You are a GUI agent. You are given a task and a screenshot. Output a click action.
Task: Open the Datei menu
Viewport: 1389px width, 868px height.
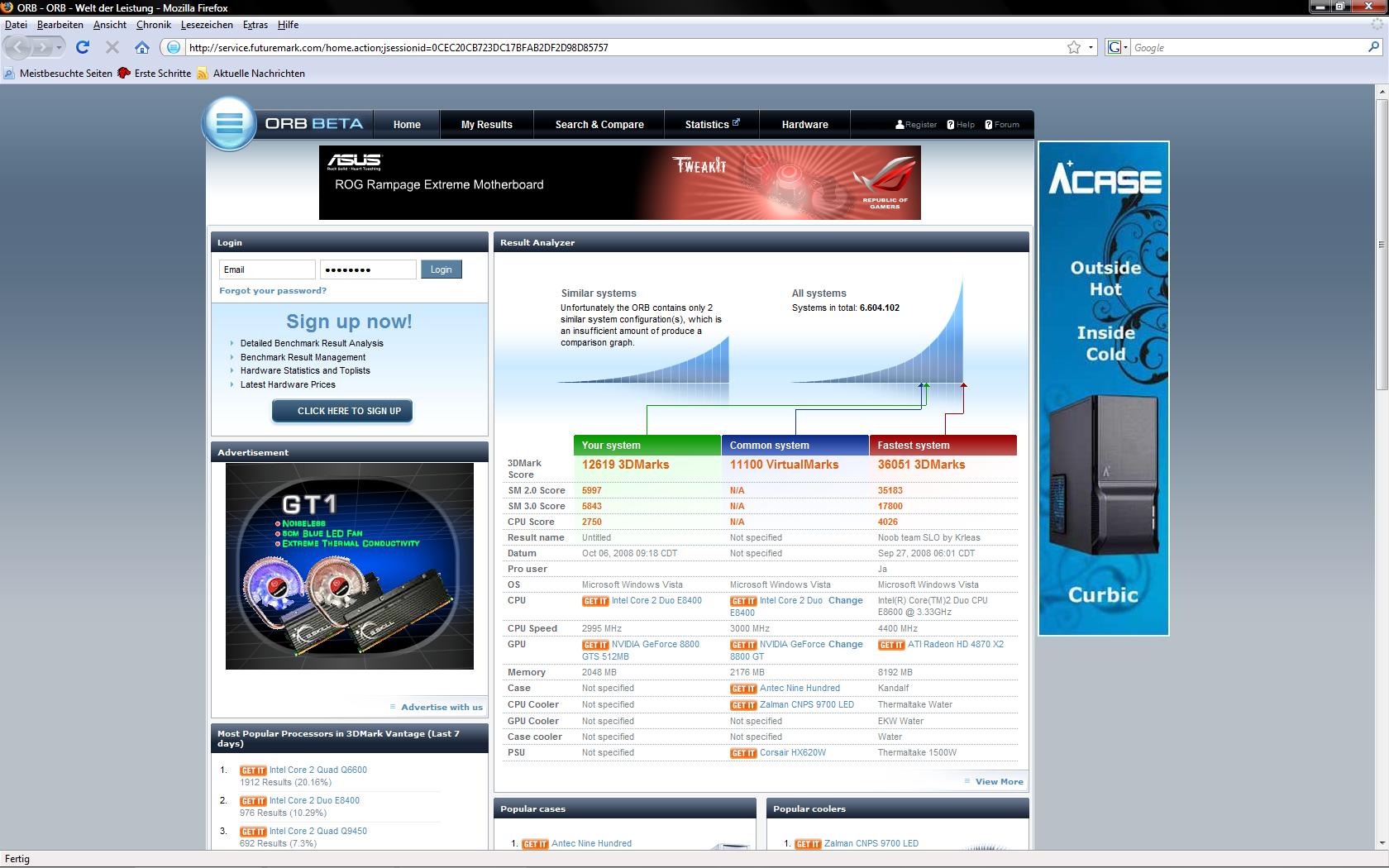pyautogui.click(x=16, y=25)
